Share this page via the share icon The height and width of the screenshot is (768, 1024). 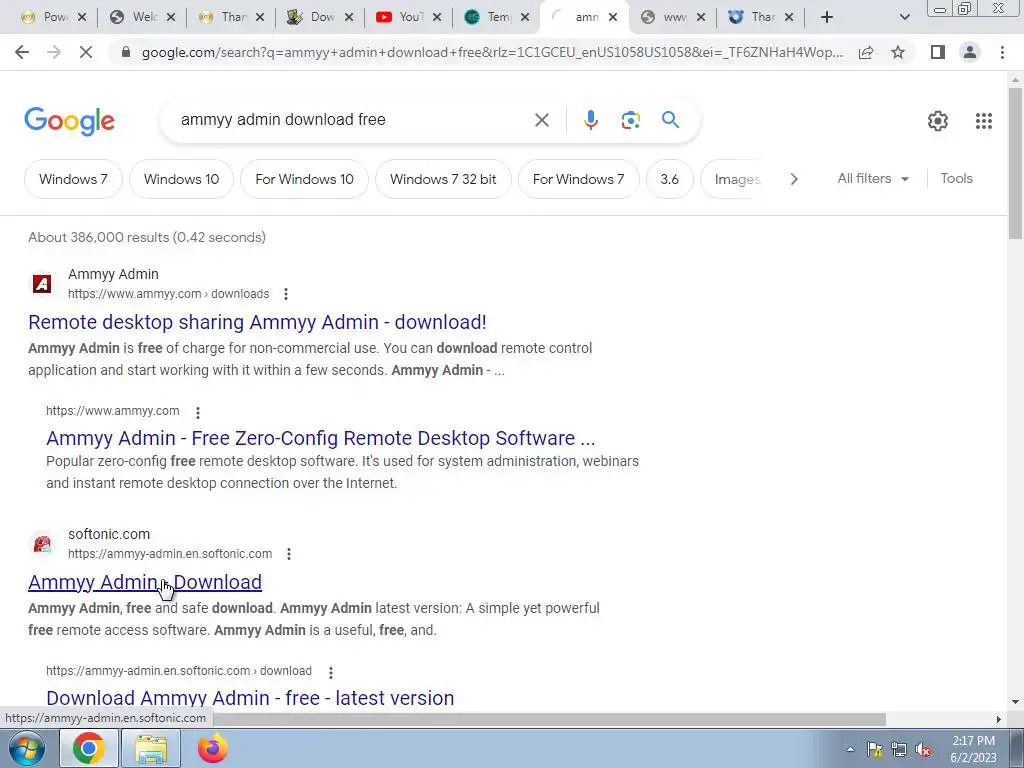coord(866,52)
